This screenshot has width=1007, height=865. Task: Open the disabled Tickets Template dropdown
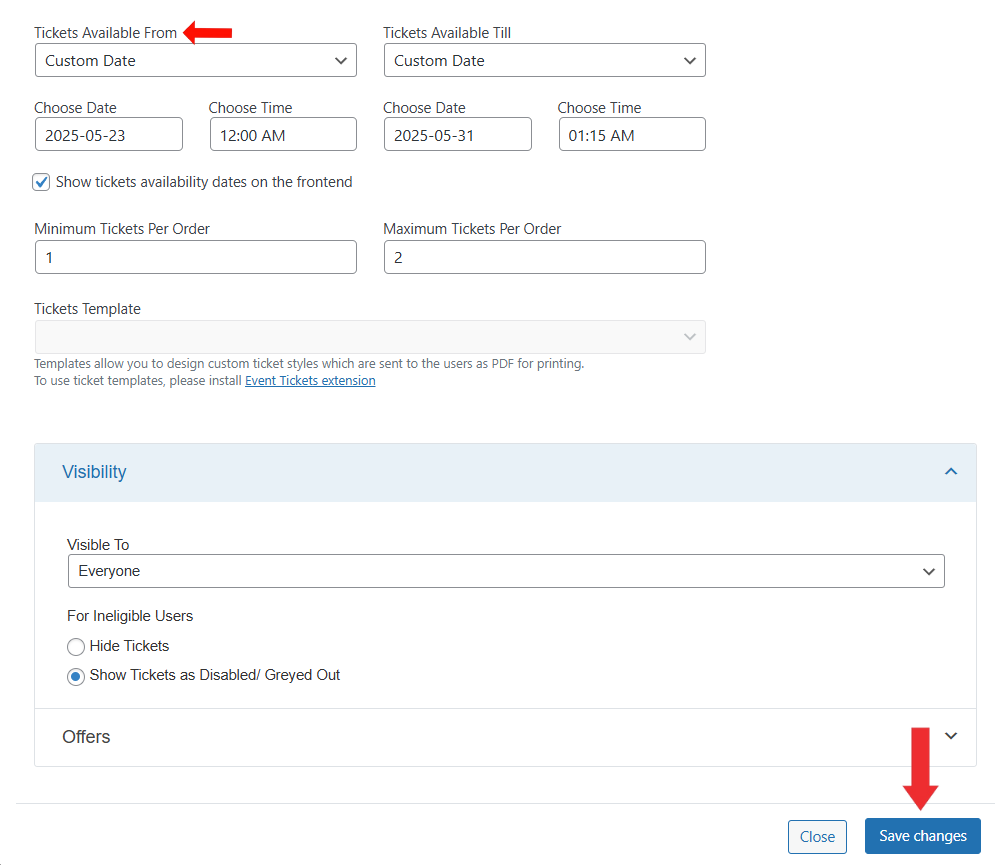(x=370, y=336)
